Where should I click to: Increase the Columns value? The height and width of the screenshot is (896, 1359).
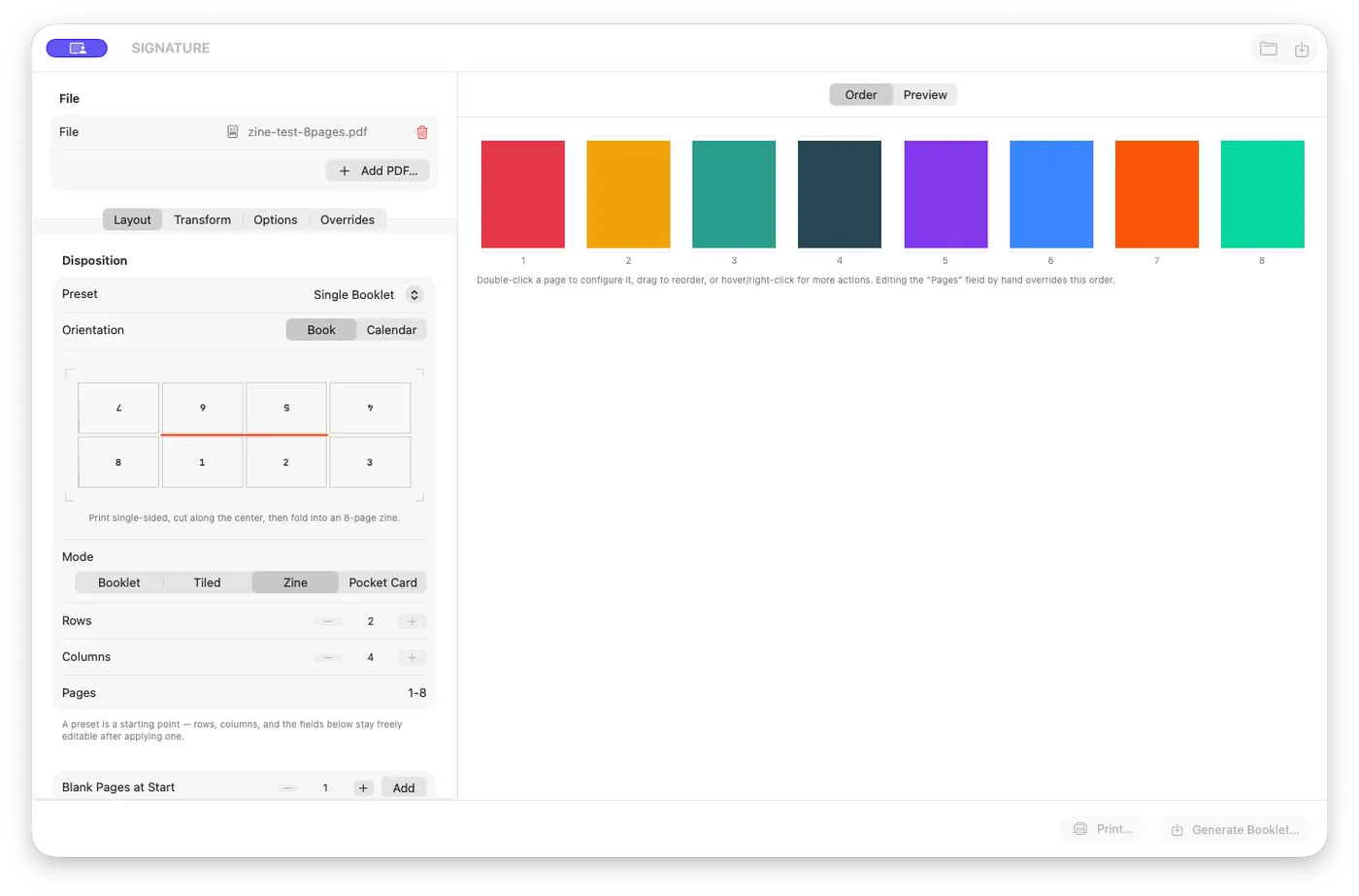(412, 657)
